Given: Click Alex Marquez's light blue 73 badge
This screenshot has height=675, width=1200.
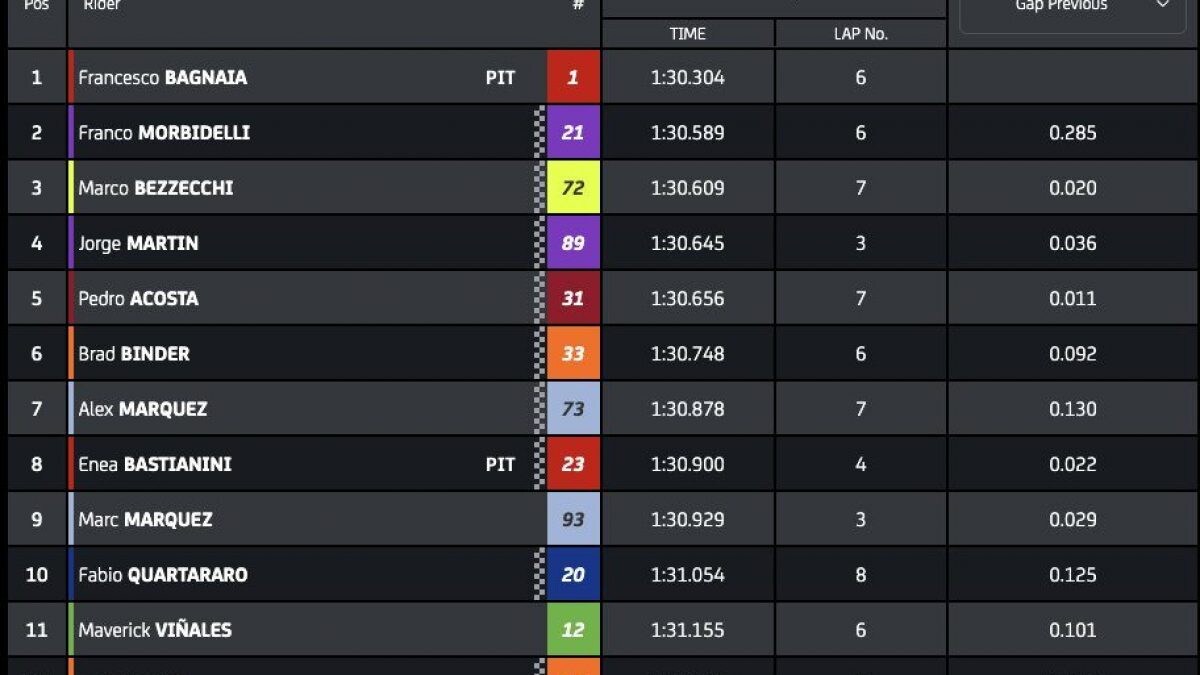Looking at the screenshot, I should coord(573,409).
